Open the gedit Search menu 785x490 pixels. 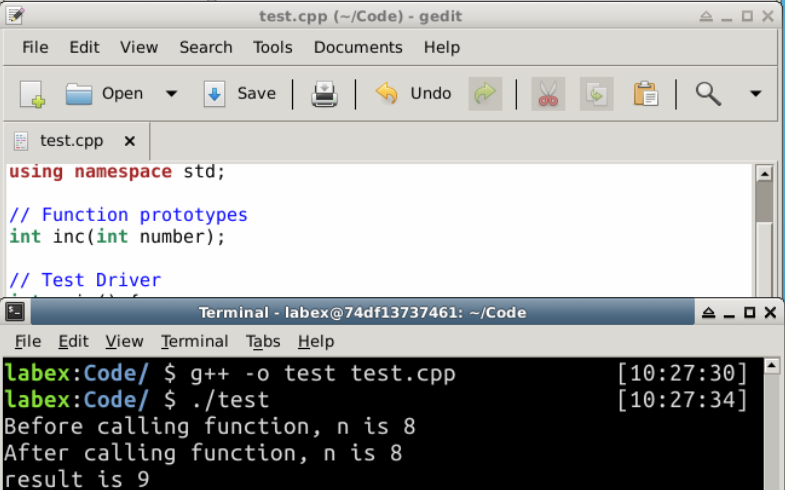click(x=206, y=47)
